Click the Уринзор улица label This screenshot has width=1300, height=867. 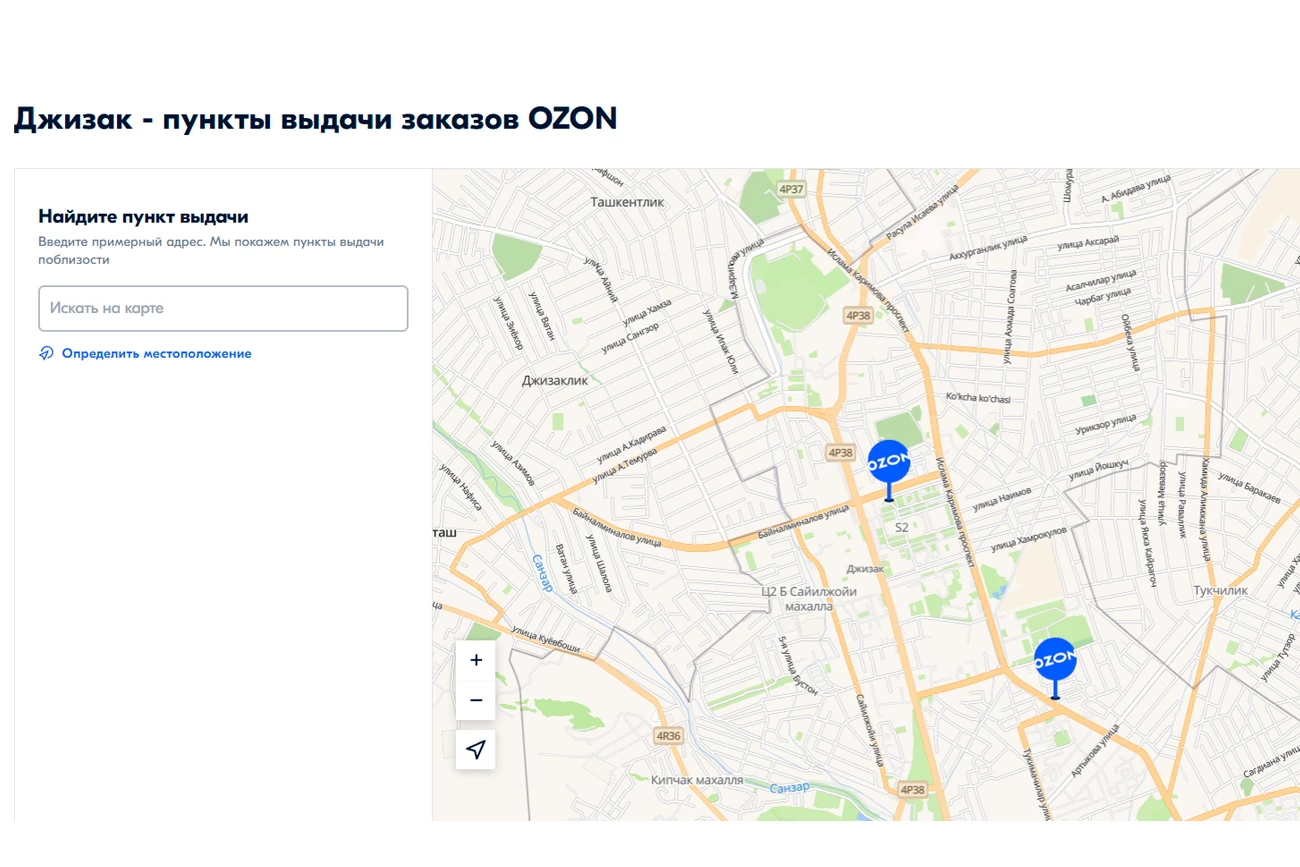click(x=1105, y=424)
